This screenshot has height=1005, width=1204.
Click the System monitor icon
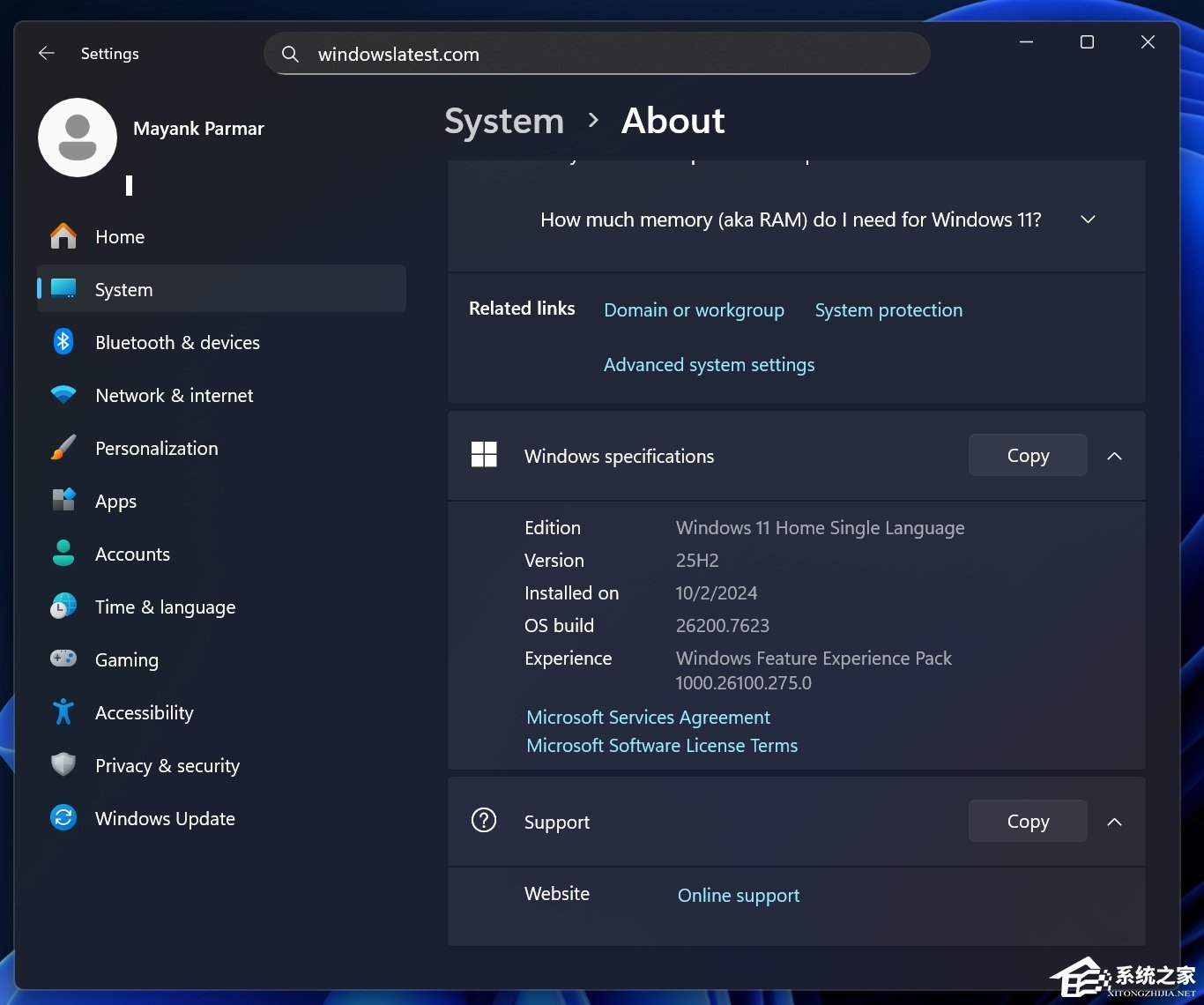tap(63, 289)
